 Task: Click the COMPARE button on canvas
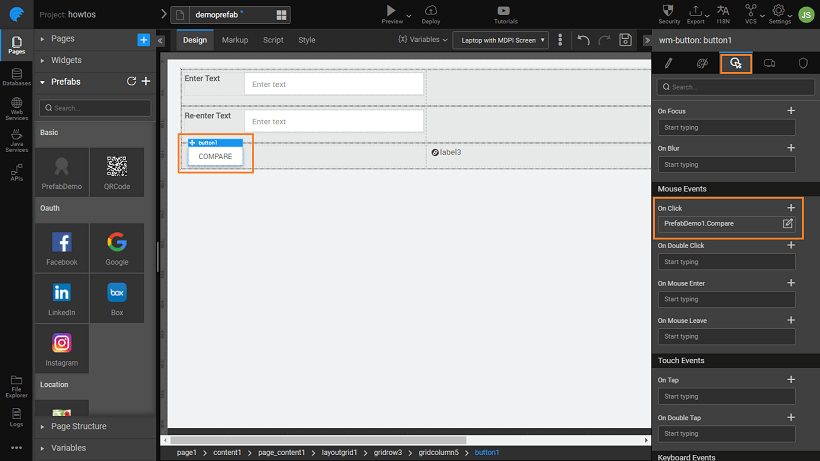215,157
